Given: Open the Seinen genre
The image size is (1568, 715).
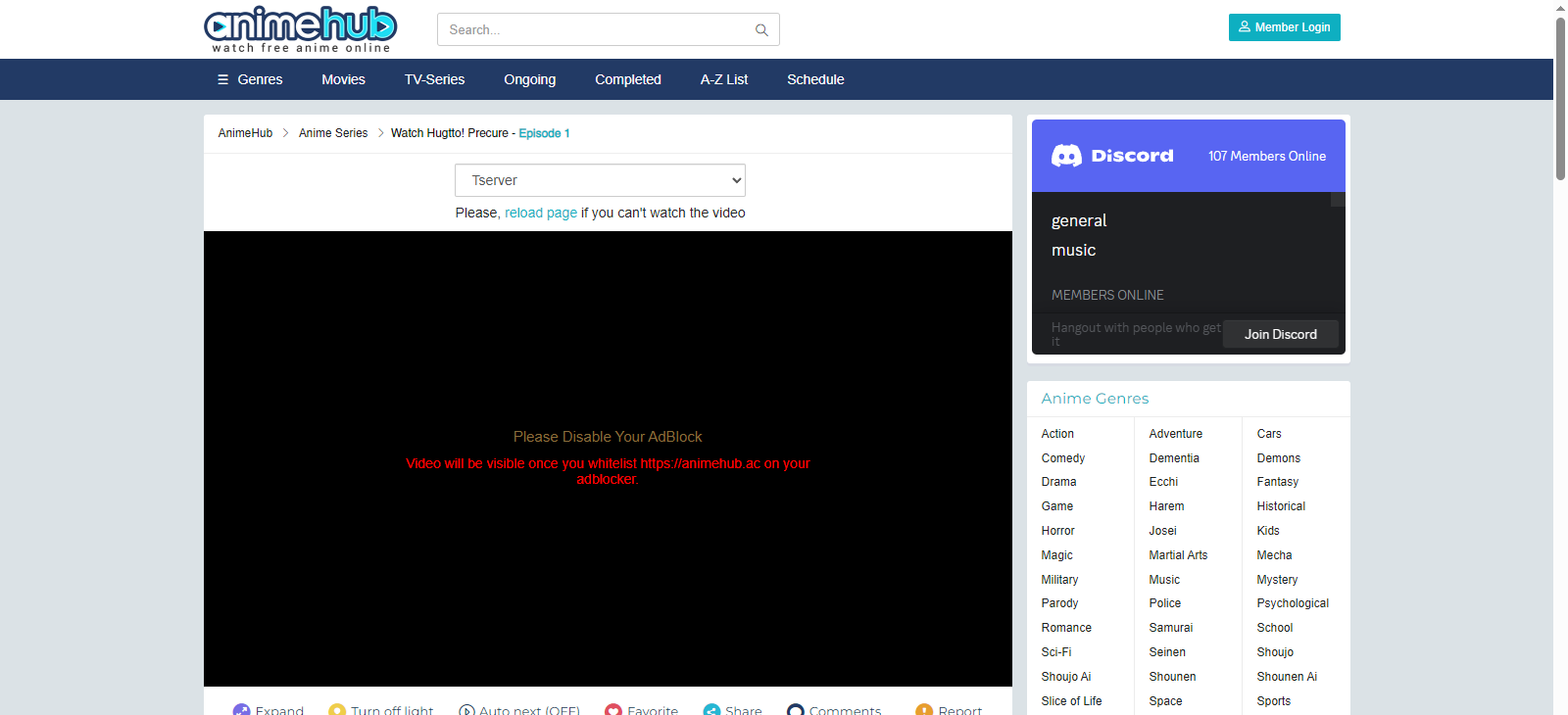Looking at the screenshot, I should (x=1167, y=652).
